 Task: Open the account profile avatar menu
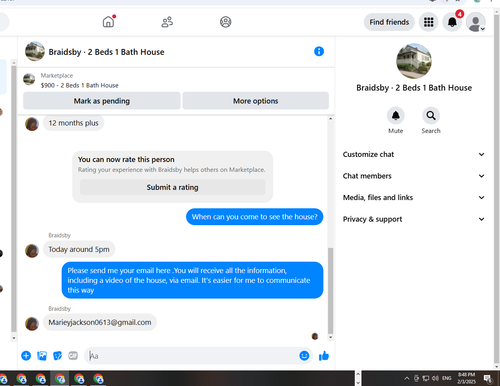click(x=476, y=22)
